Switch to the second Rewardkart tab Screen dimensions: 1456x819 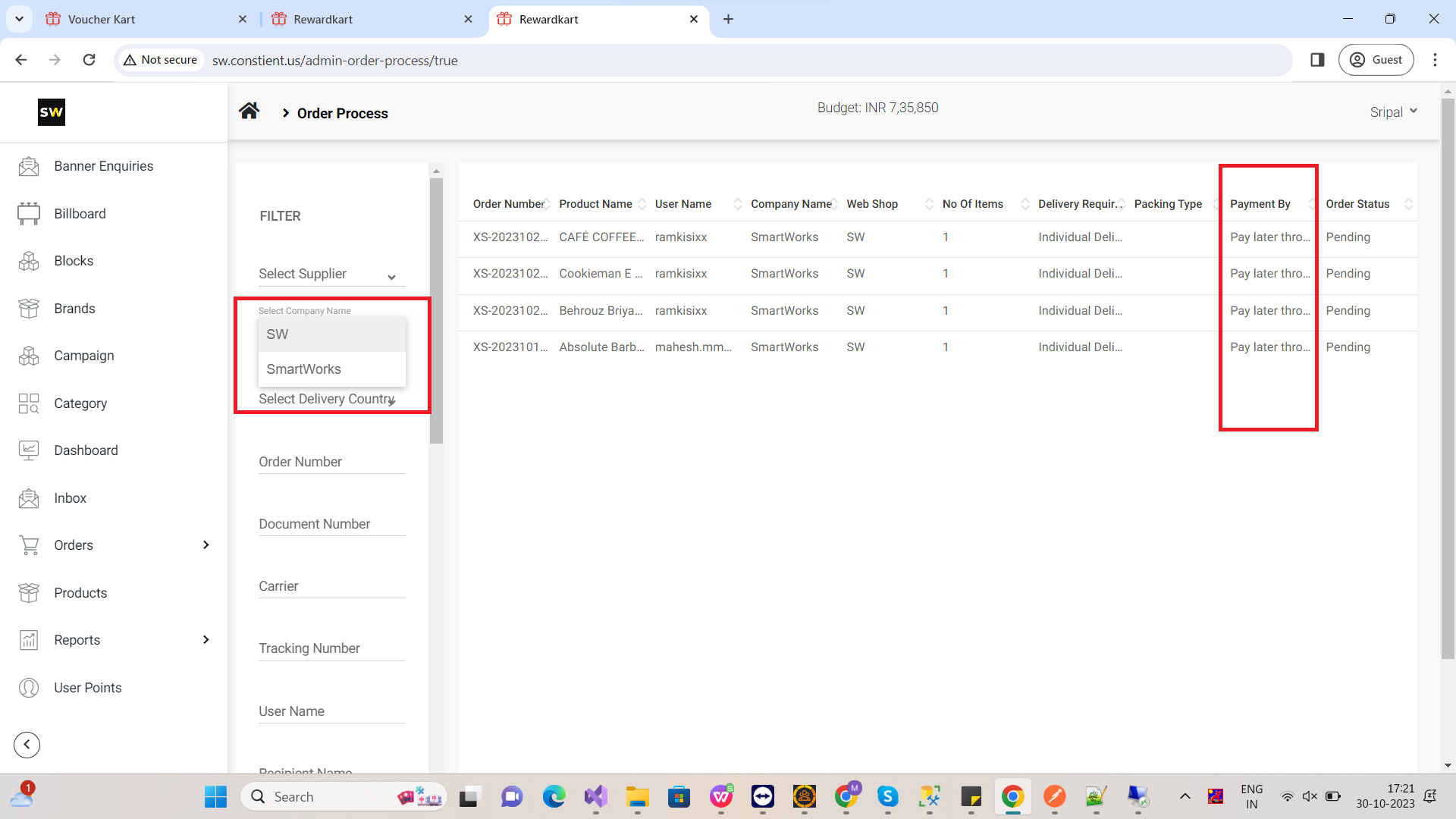tap(372, 19)
